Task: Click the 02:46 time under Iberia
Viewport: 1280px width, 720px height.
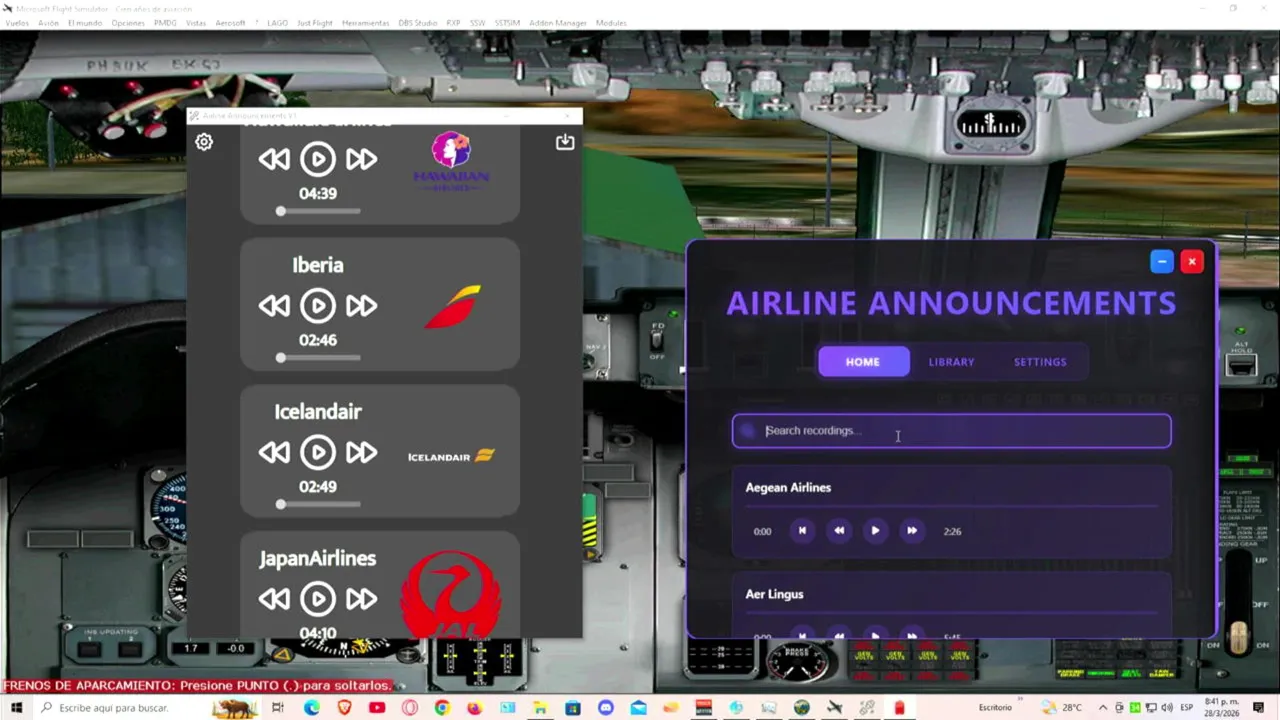Action: tap(318, 340)
